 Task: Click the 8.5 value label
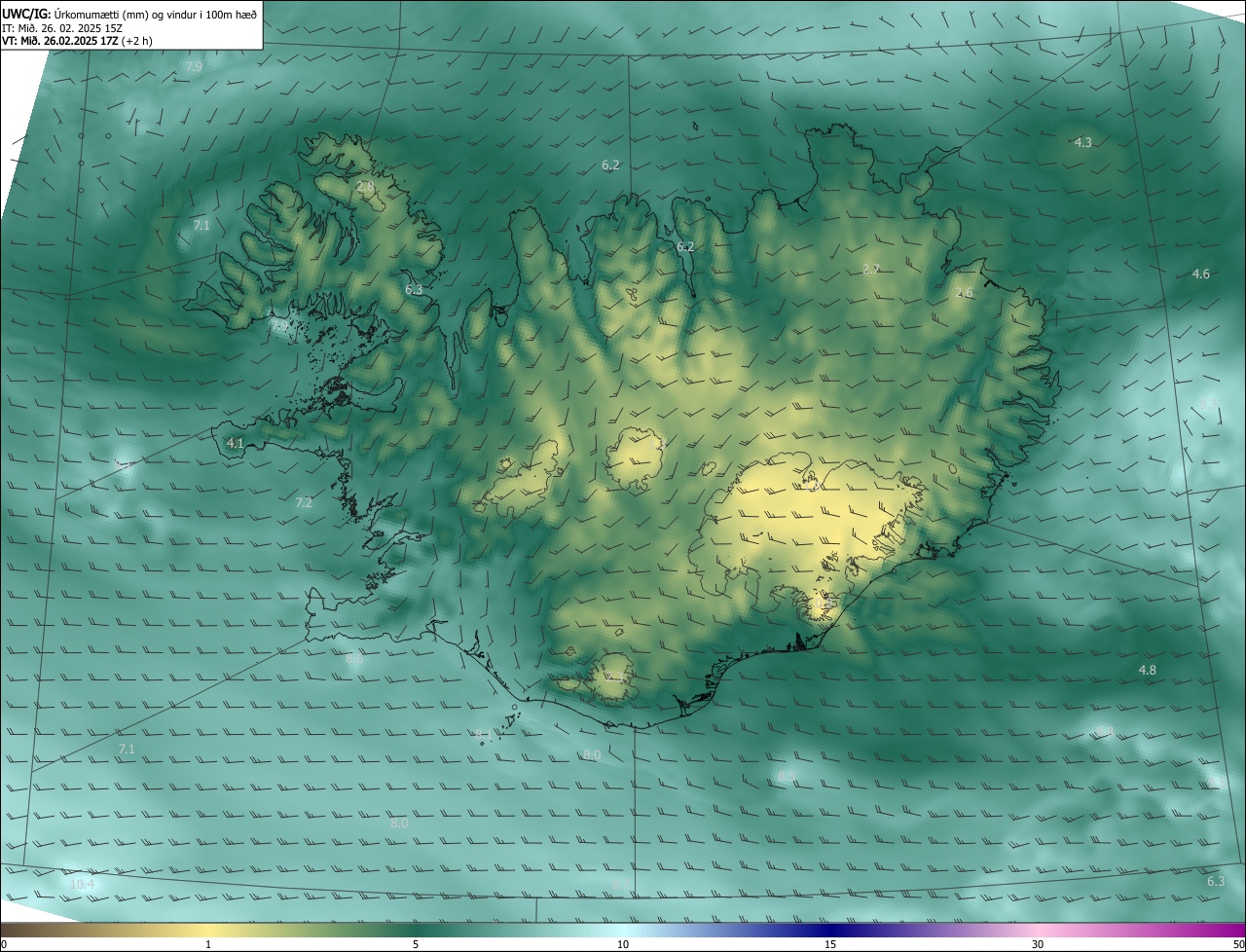pos(787,776)
